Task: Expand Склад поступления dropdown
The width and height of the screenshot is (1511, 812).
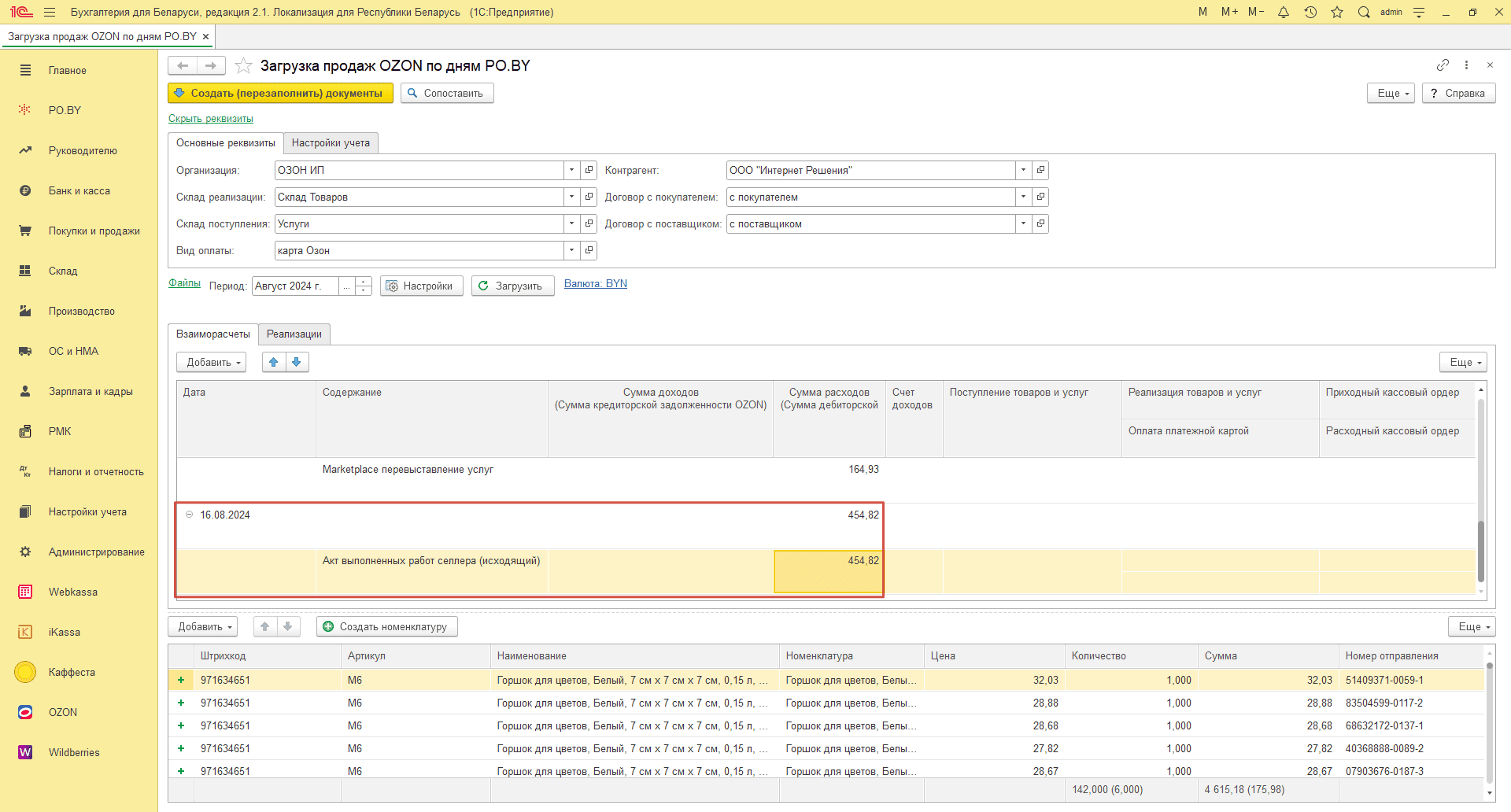Action: tap(572, 223)
